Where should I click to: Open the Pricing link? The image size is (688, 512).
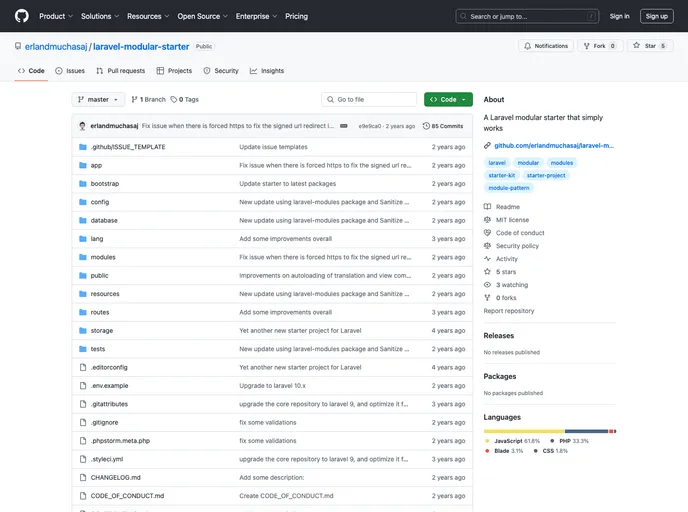[297, 16]
